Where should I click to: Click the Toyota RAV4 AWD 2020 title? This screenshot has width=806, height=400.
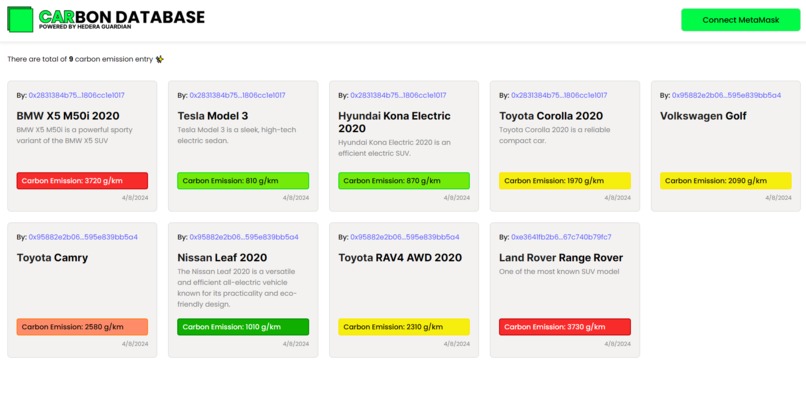400,258
